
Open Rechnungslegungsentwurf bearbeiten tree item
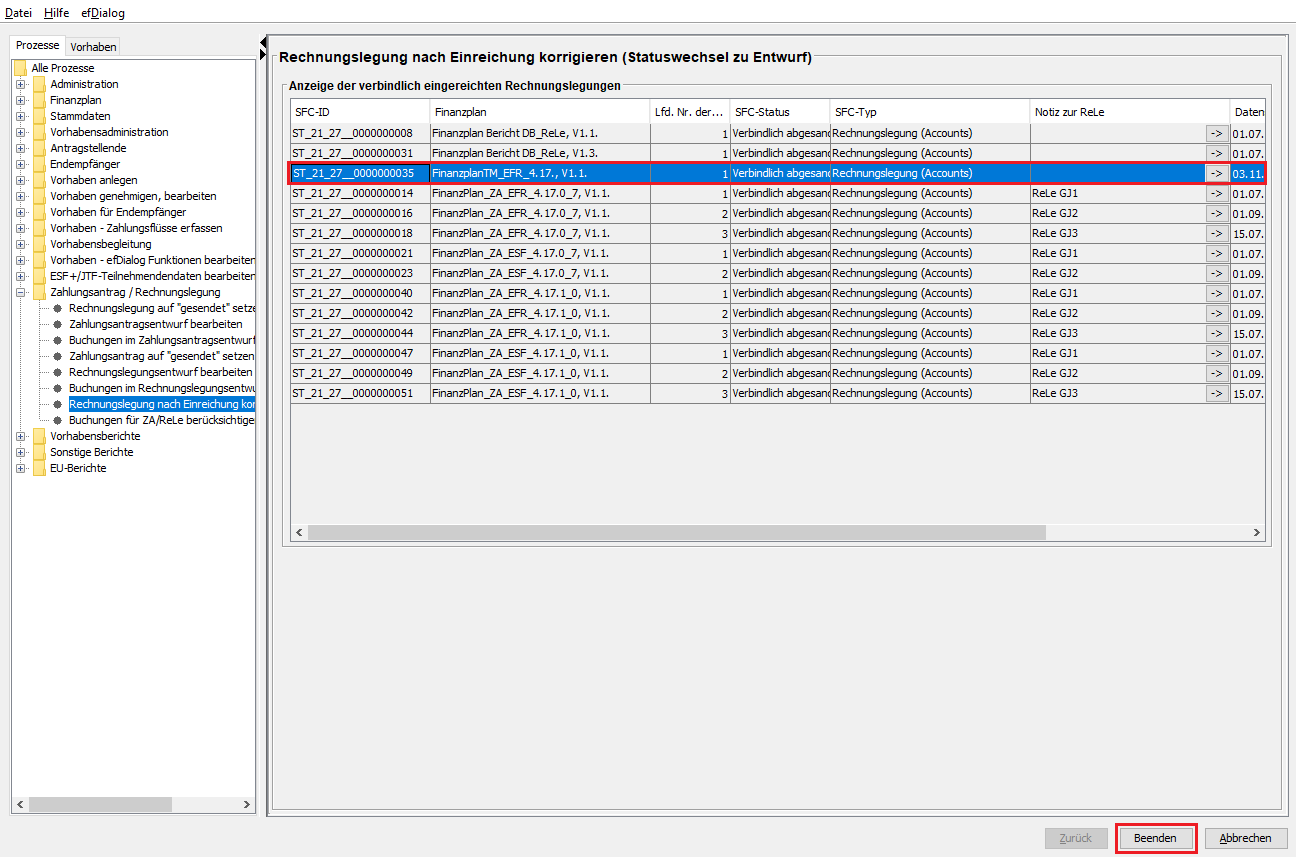click(x=160, y=372)
